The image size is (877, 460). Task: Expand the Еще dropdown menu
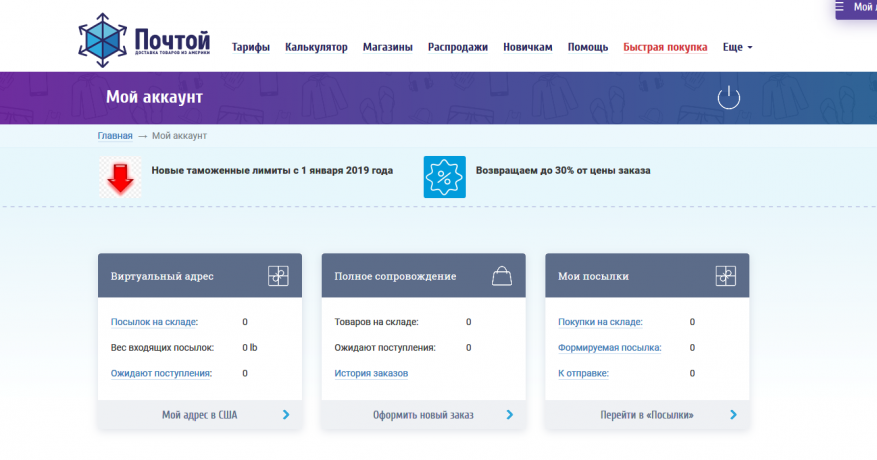click(737, 47)
